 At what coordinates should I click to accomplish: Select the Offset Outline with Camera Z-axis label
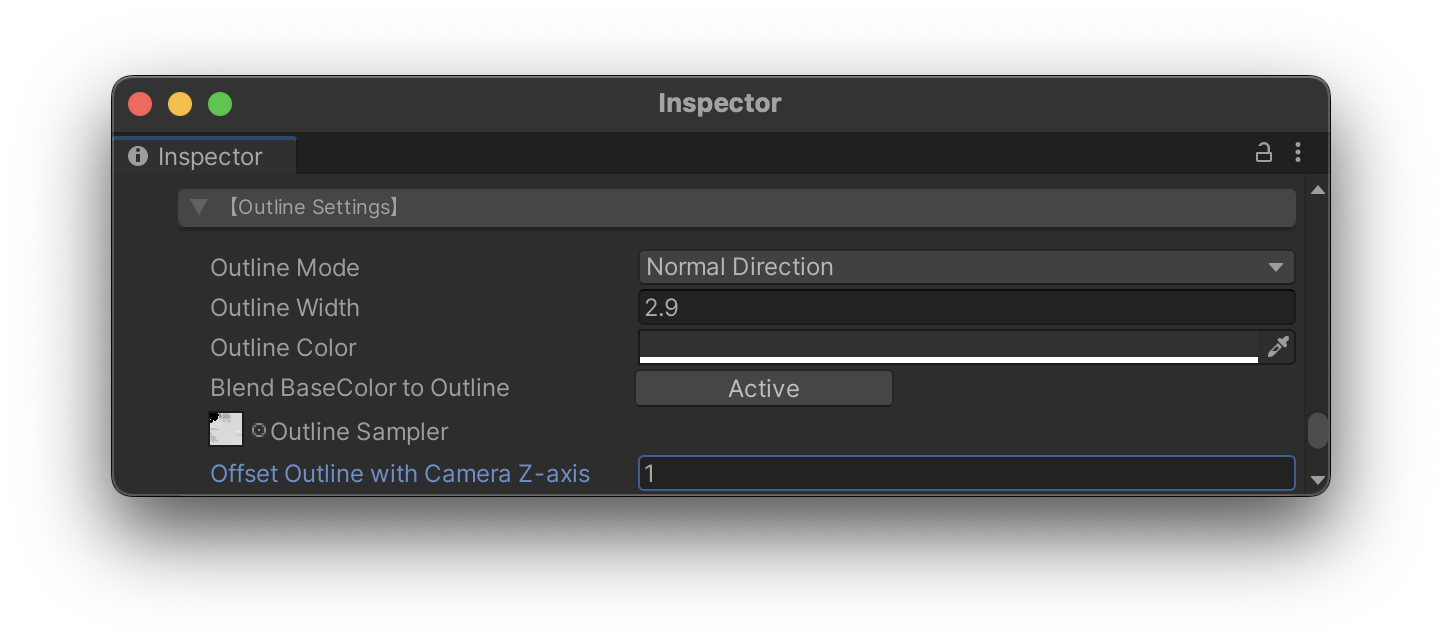click(400, 473)
